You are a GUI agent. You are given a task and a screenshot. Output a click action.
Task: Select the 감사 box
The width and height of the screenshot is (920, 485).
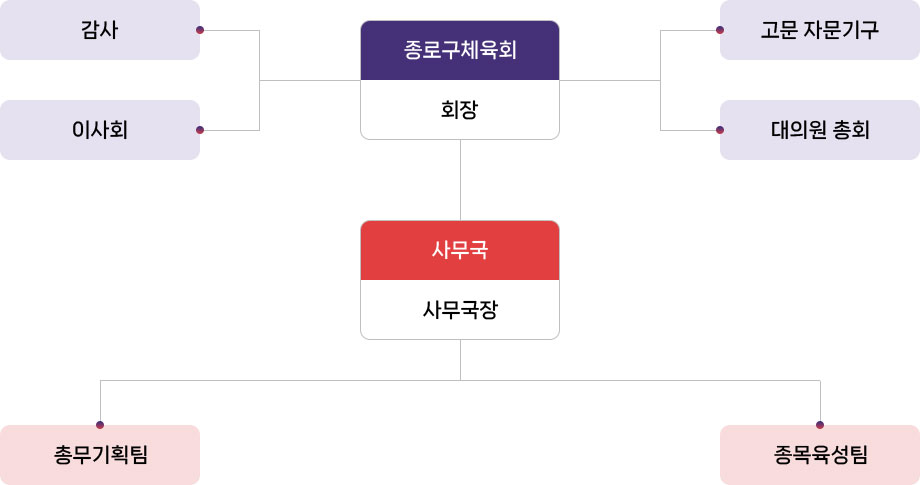(x=99, y=30)
